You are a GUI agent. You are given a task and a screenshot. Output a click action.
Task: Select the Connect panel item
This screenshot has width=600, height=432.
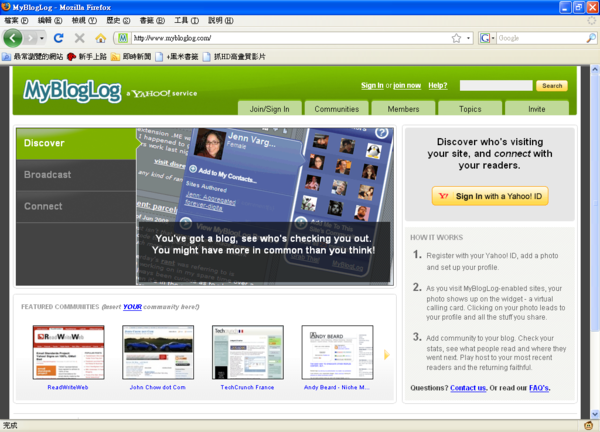pos(76,207)
